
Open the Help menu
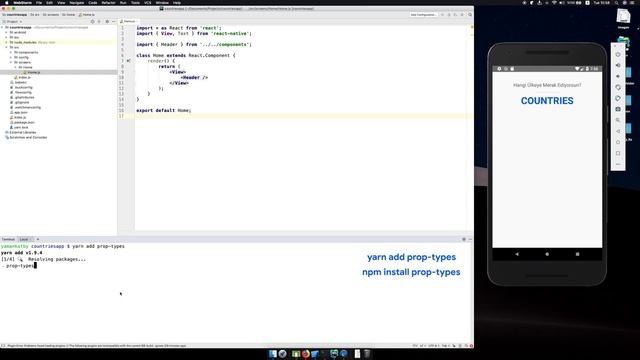point(177,2)
